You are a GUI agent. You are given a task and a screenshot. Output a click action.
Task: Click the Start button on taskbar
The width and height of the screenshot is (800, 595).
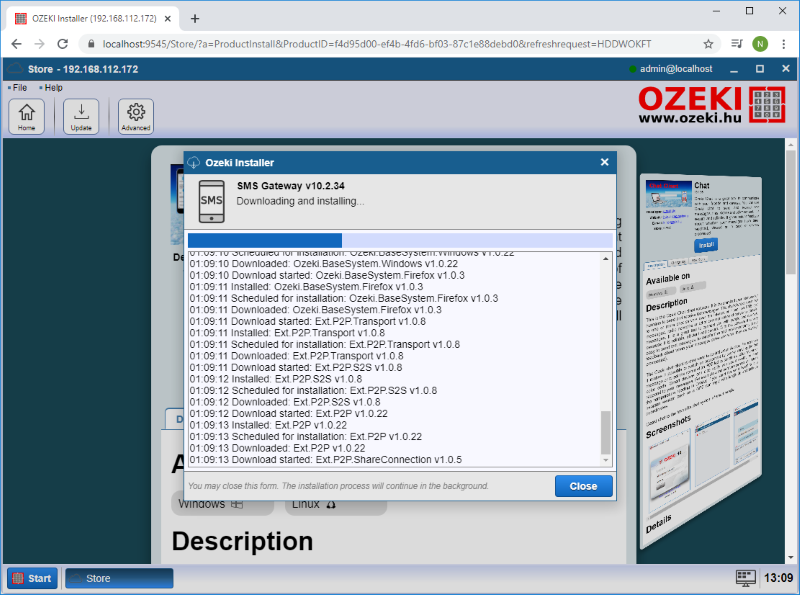point(33,578)
